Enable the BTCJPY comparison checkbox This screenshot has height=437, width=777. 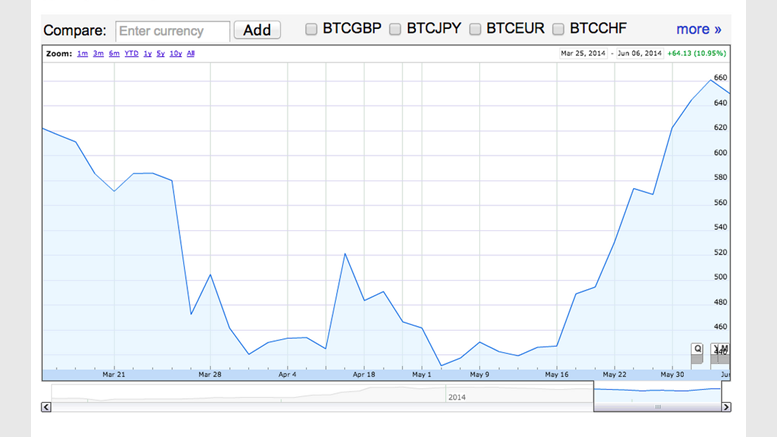click(395, 29)
